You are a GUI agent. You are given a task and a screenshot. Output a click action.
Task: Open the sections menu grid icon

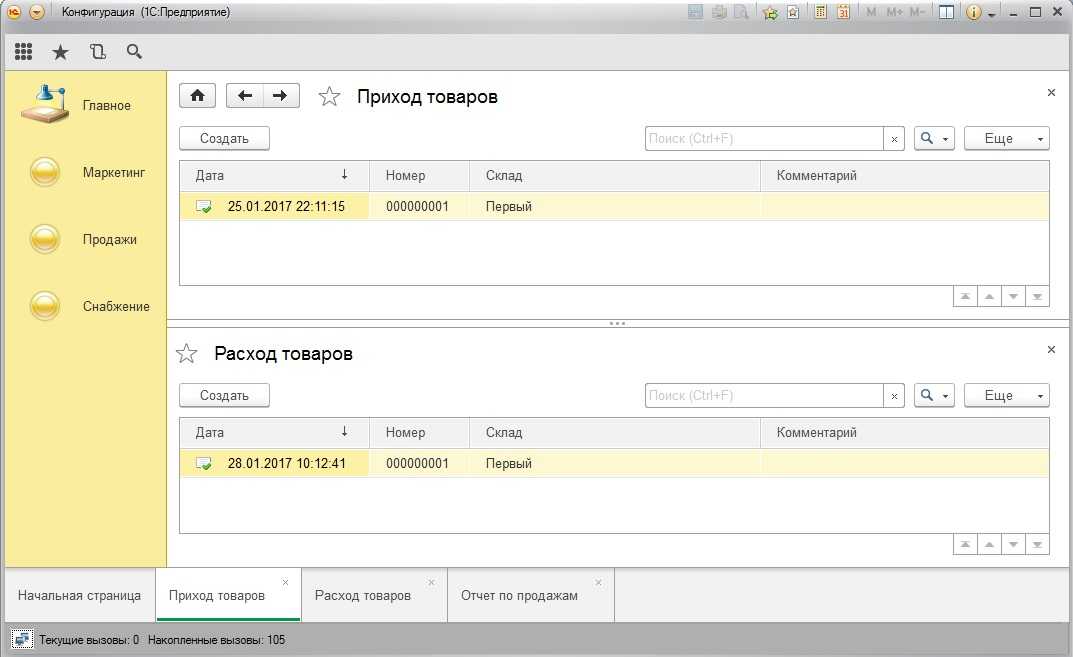[x=23, y=51]
